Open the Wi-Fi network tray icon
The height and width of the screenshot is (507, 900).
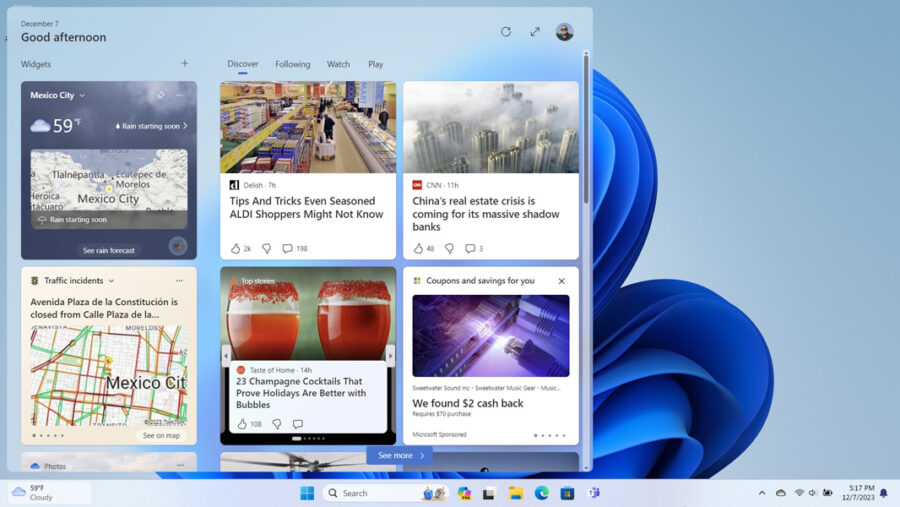(x=799, y=493)
